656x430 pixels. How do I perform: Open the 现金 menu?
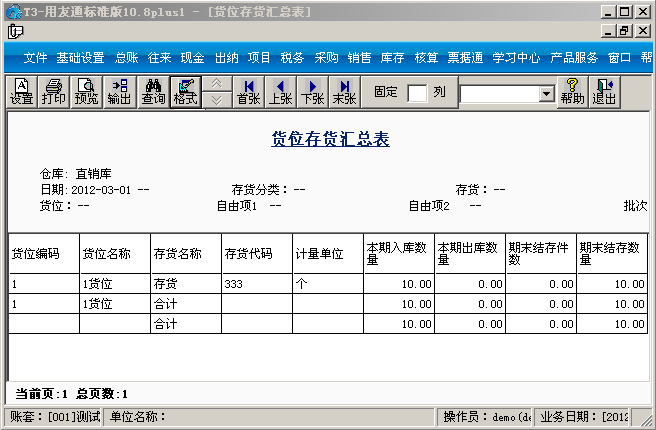(x=192, y=58)
